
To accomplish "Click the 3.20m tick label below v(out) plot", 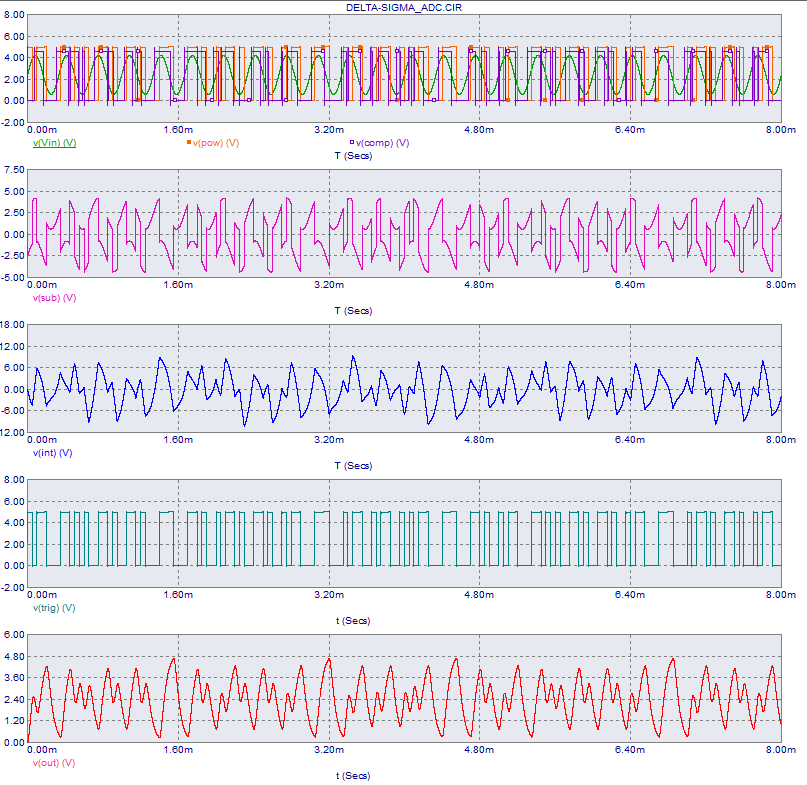I will (329, 750).
